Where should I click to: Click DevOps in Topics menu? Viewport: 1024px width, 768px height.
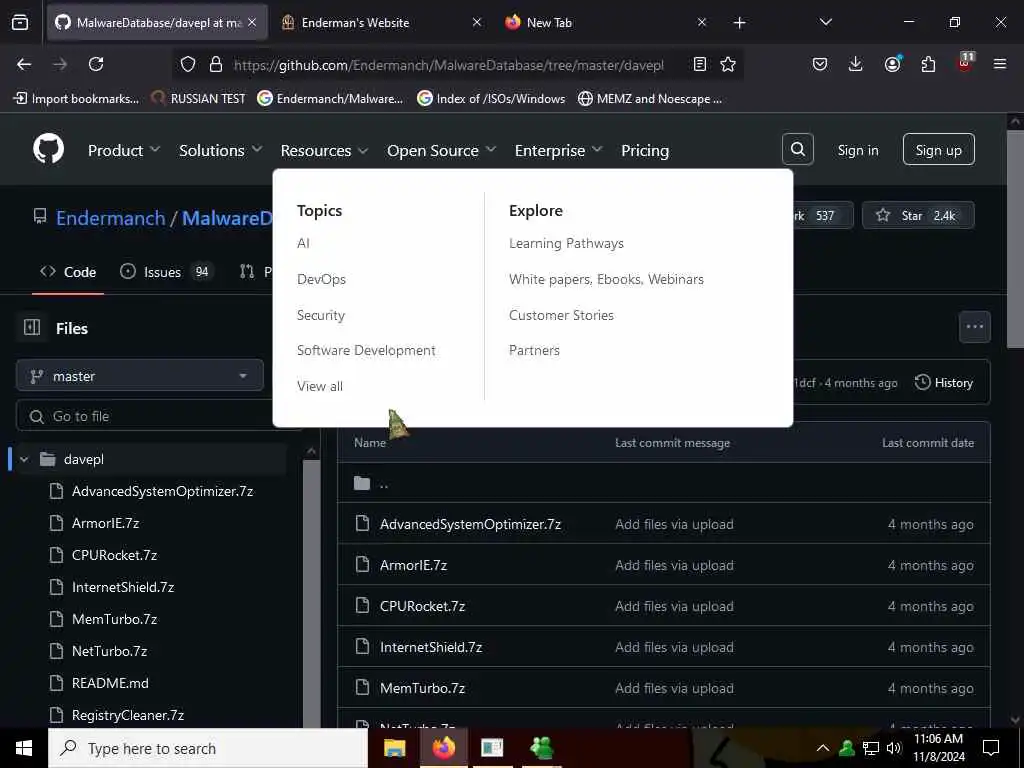321,279
